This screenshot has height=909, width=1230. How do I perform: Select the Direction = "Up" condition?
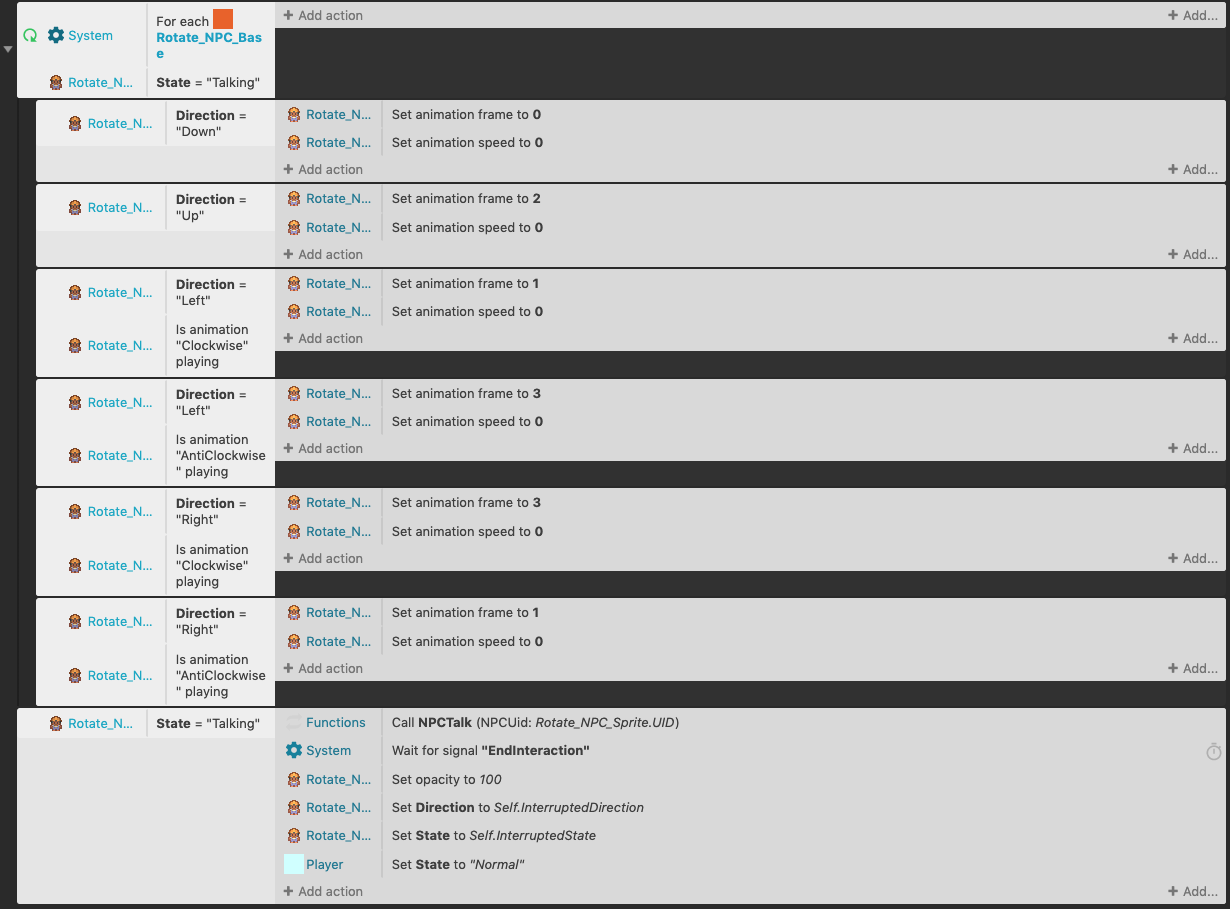pyautogui.click(x=210, y=207)
